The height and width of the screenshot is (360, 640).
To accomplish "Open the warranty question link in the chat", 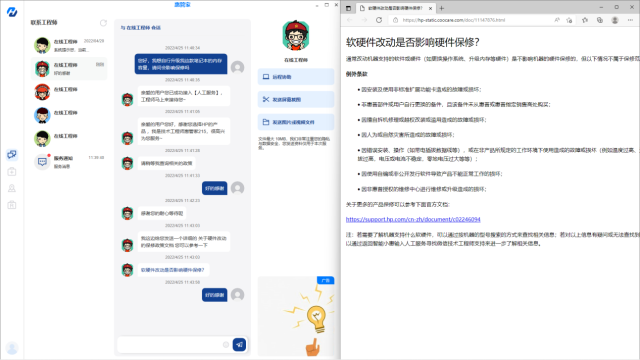I will click(173, 270).
